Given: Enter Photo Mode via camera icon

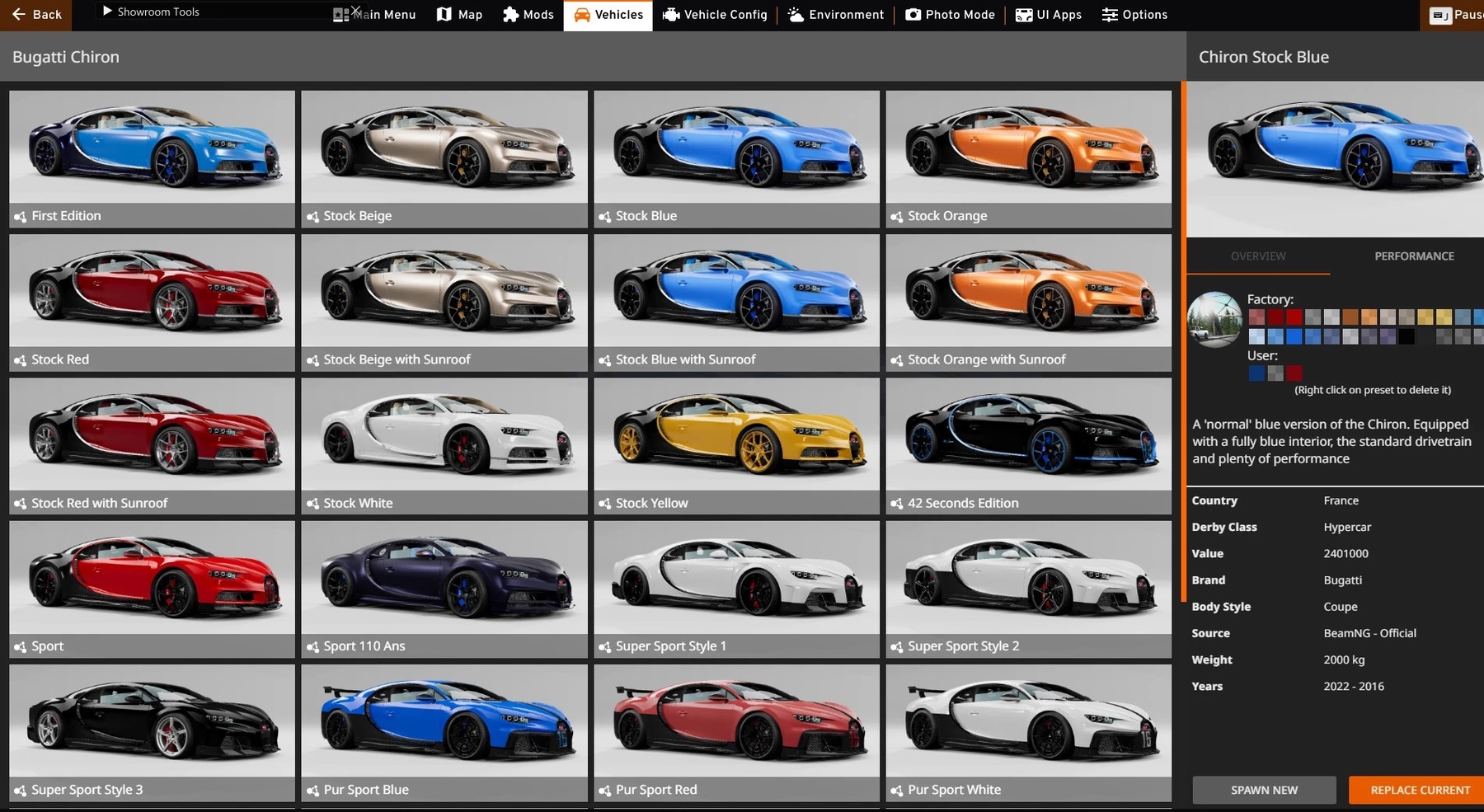Looking at the screenshot, I should pyautogui.click(x=950, y=15).
